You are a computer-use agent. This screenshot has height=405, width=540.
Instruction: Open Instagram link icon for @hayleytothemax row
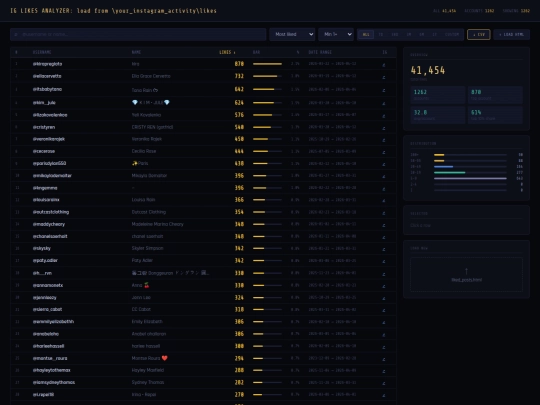[384, 371]
